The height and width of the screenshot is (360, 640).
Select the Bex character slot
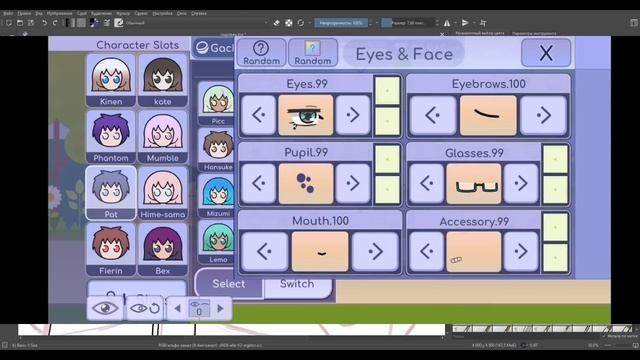click(162, 249)
